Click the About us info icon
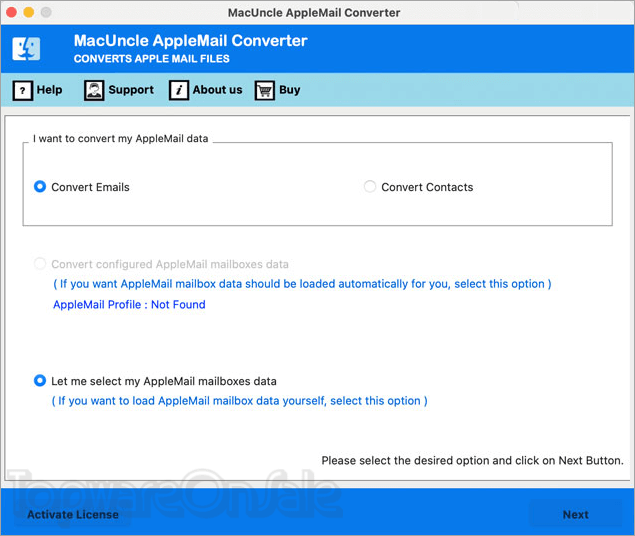This screenshot has height=536, width=635. pyautogui.click(x=179, y=90)
